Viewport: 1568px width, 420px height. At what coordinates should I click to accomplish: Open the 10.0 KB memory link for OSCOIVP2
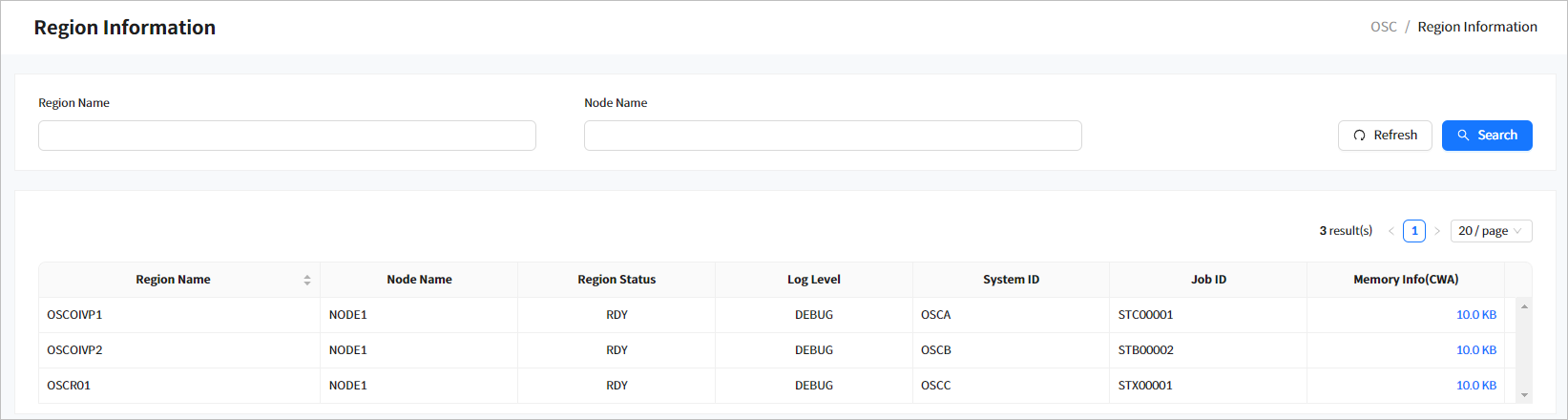click(x=1475, y=350)
